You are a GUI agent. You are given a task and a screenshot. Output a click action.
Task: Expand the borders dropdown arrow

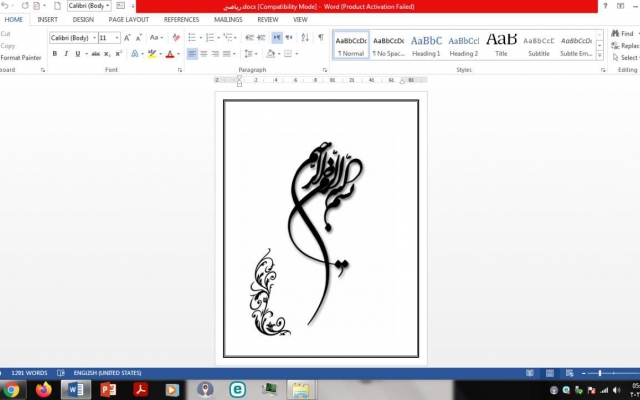coord(297,54)
